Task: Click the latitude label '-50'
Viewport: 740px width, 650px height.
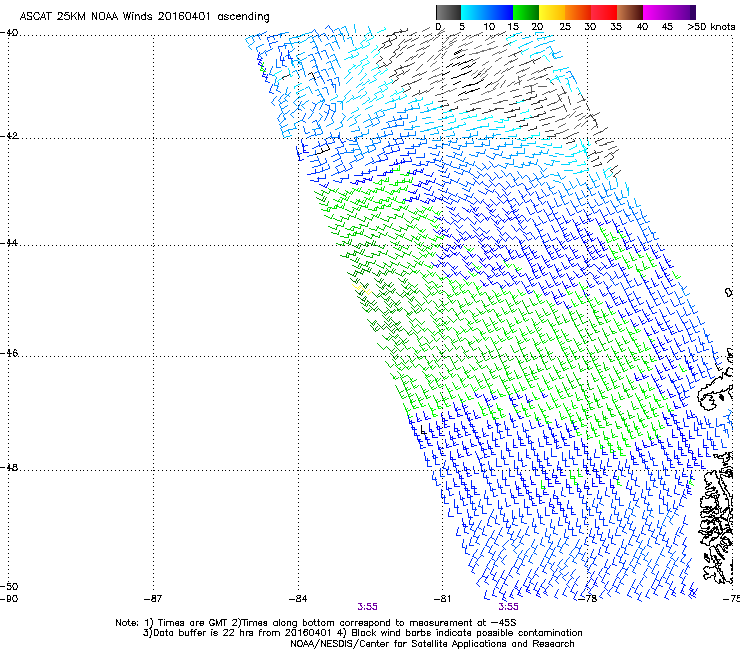Action: tap(9, 586)
